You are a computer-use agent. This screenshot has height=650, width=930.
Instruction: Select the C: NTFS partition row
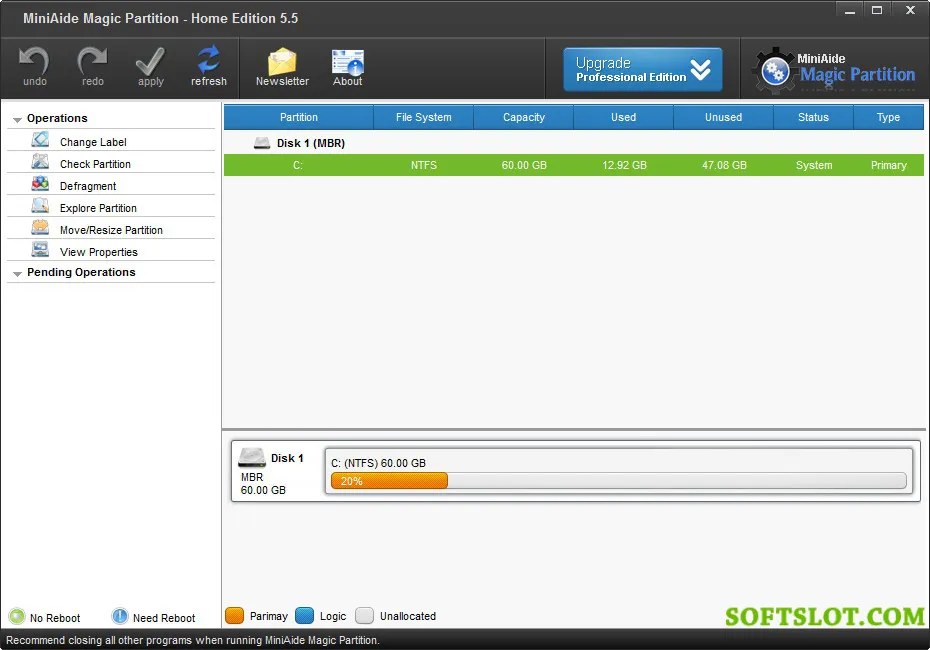coord(574,165)
